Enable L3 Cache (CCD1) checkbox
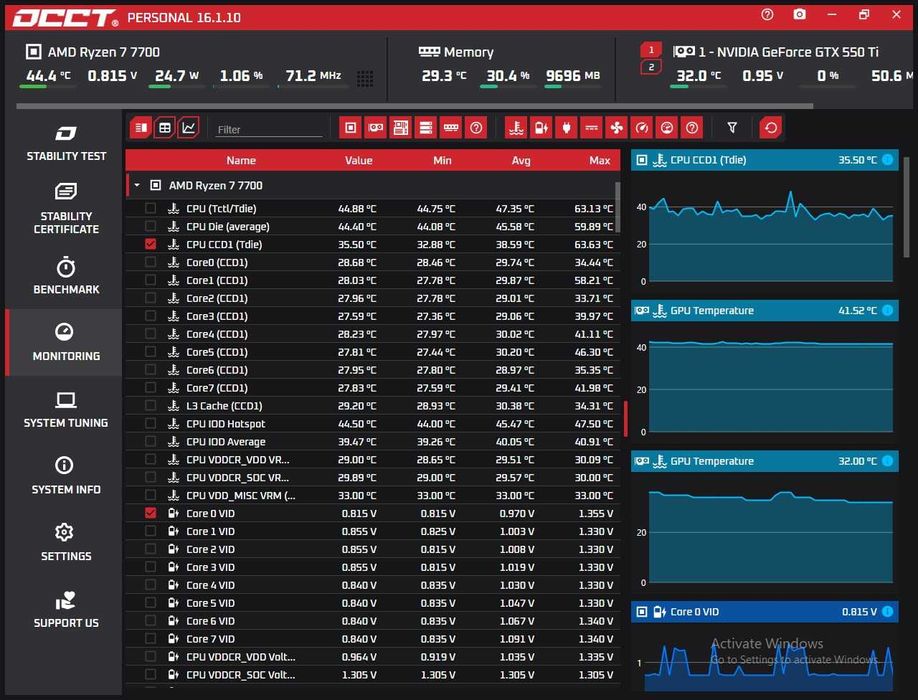Viewport: 918px width, 700px height. (150, 406)
